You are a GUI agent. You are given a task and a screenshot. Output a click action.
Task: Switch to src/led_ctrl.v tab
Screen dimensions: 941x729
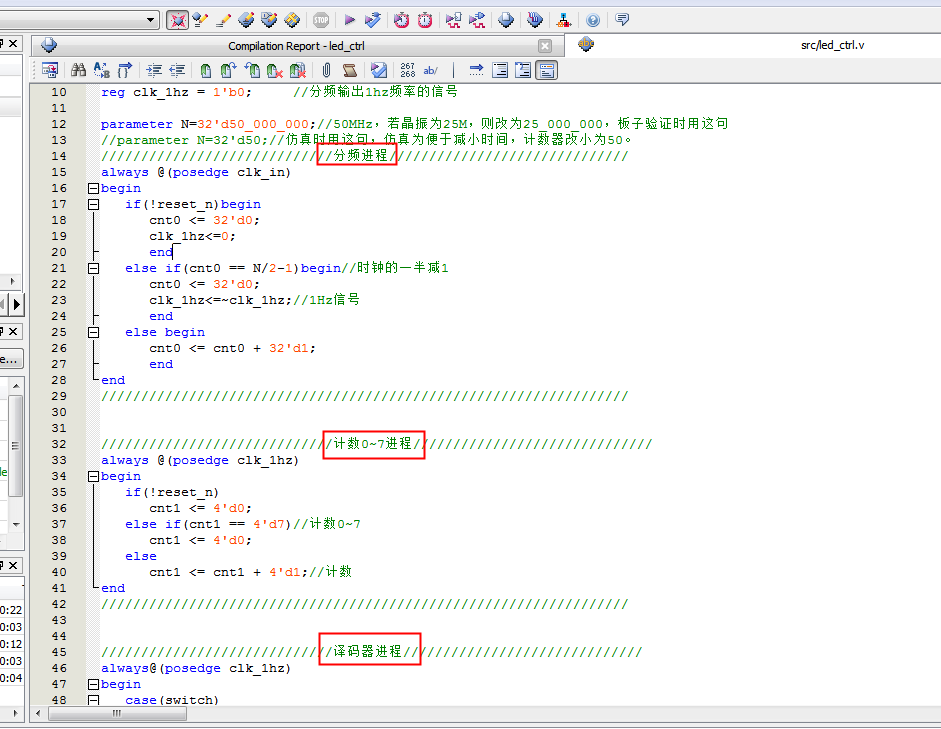(x=832, y=45)
